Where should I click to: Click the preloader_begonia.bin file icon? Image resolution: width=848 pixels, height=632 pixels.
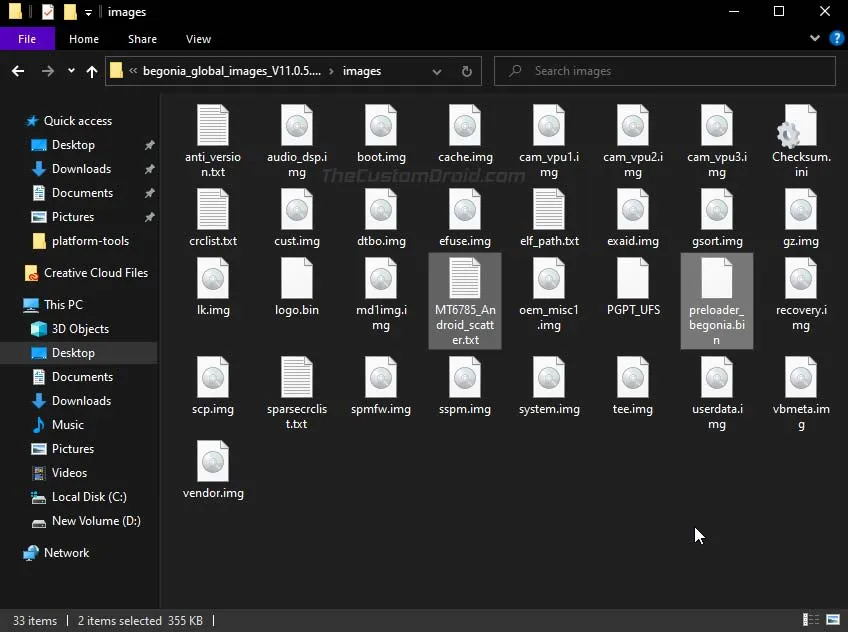717,280
